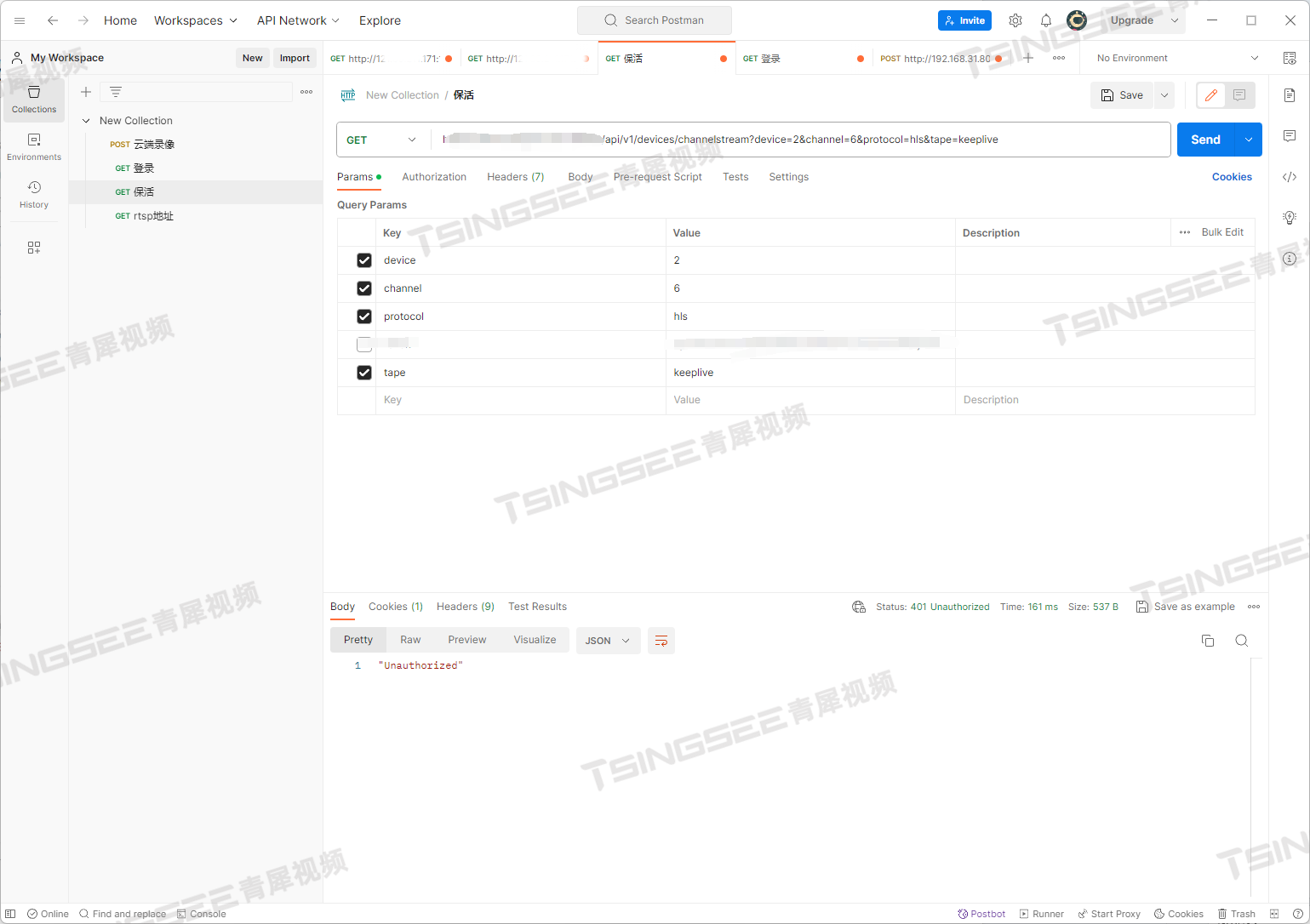Screen dimensions: 1310x924
Task: Open the configure workspace sidebar icon
Action: pyautogui.click(x=34, y=248)
